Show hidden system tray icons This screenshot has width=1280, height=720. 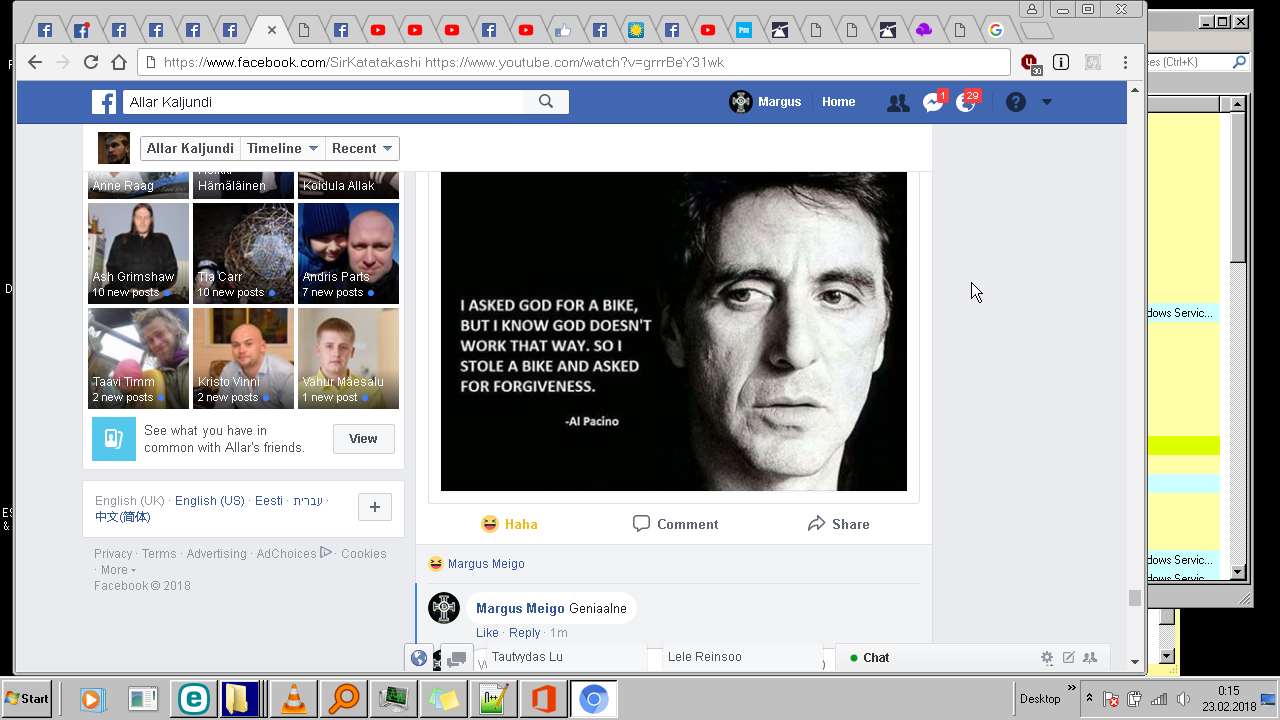pyautogui.click(x=1090, y=699)
